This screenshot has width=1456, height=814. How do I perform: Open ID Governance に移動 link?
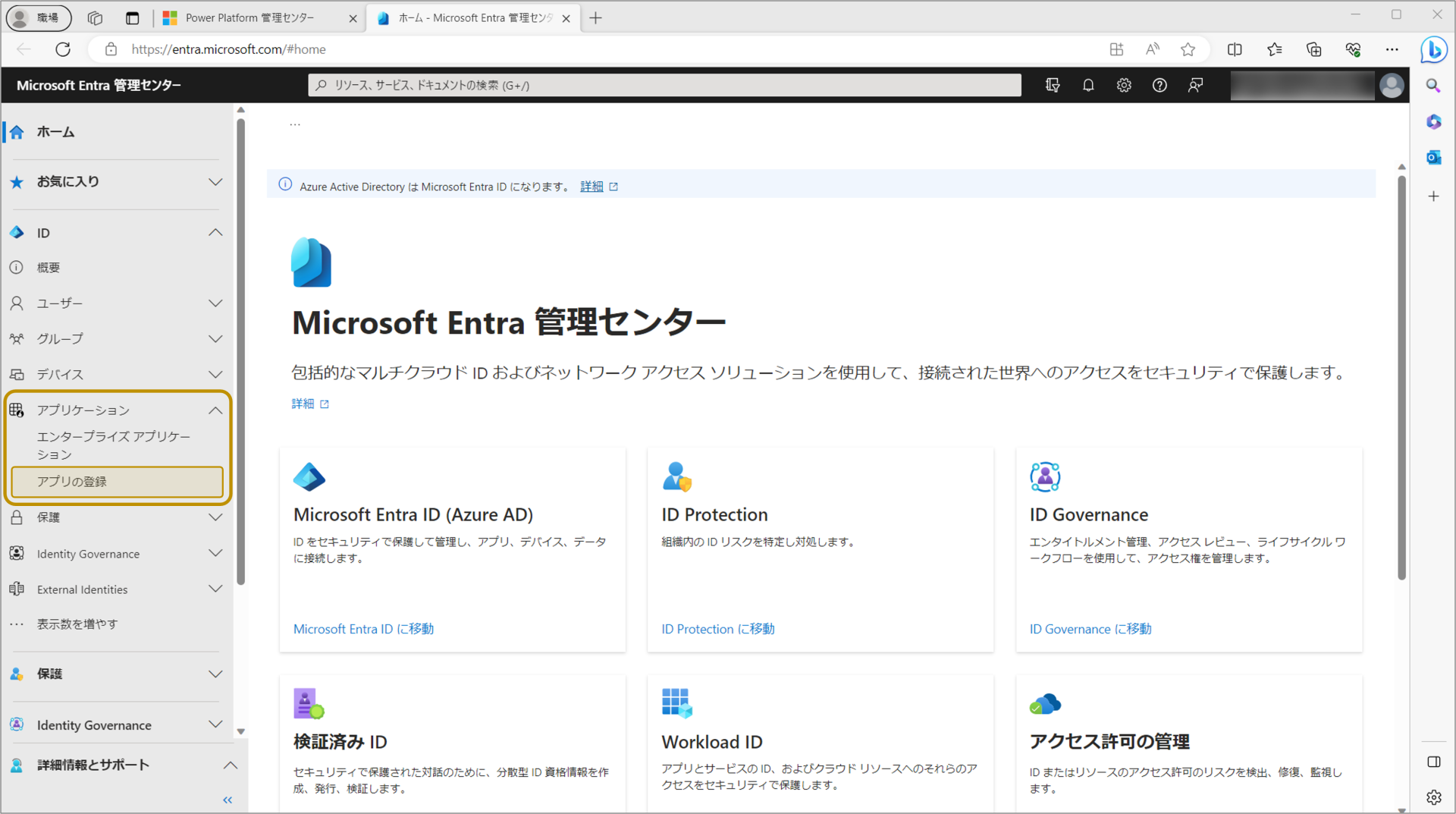(1090, 629)
